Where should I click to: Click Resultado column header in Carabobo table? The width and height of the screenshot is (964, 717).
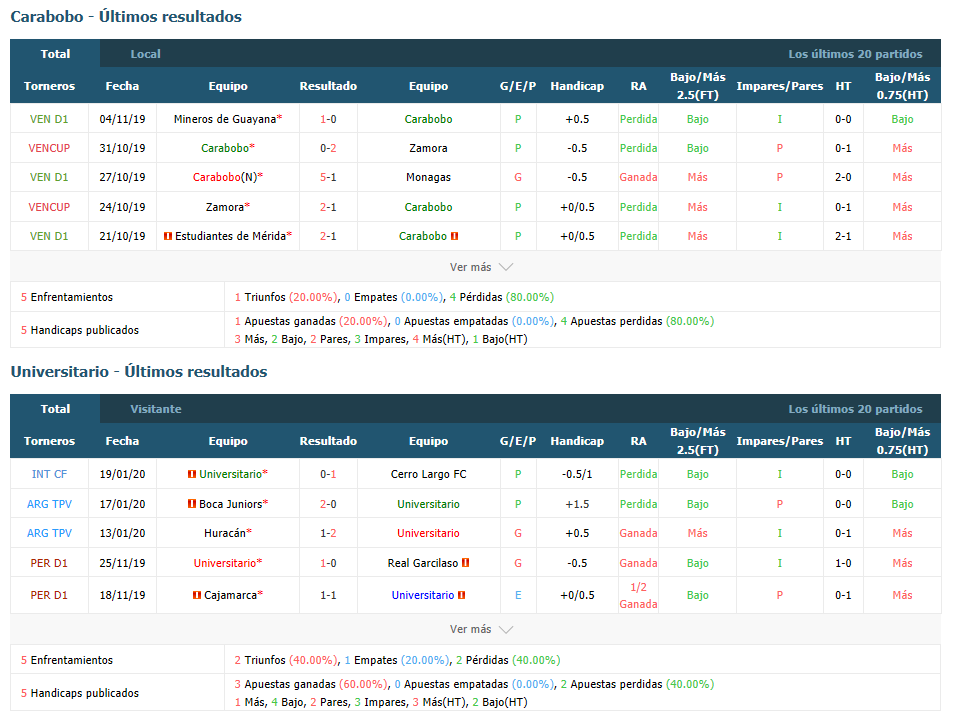tap(328, 86)
